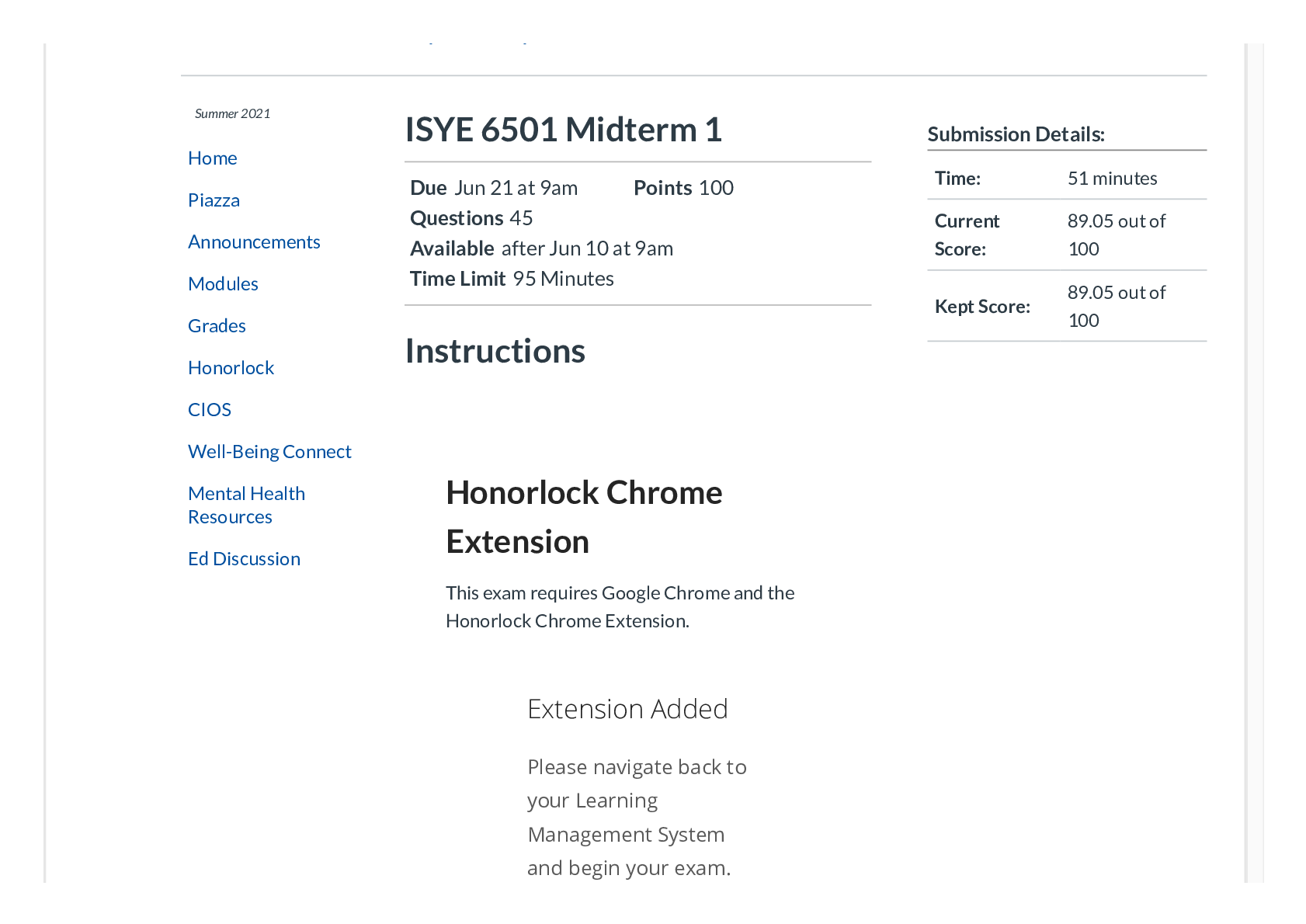Open Announcements page
The image size is (1306, 924).
pyautogui.click(x=254, y=241)
